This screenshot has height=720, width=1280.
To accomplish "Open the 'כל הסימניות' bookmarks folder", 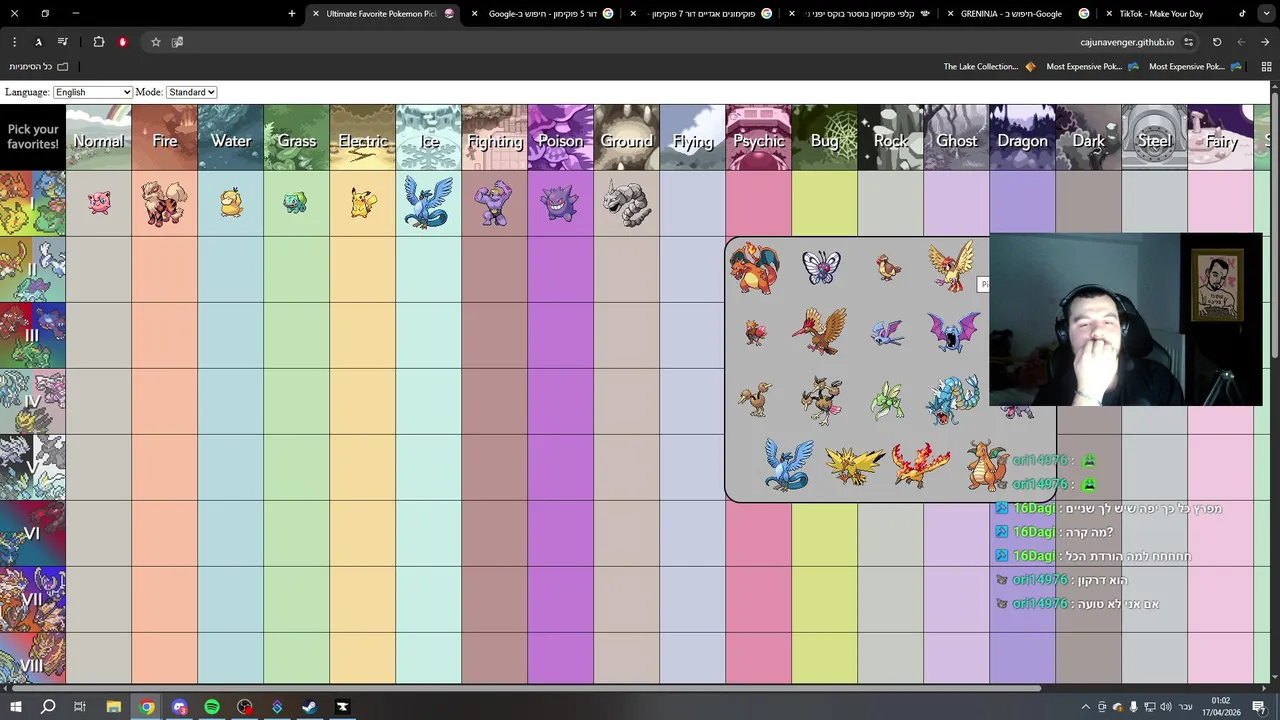I will coord(38,67).
